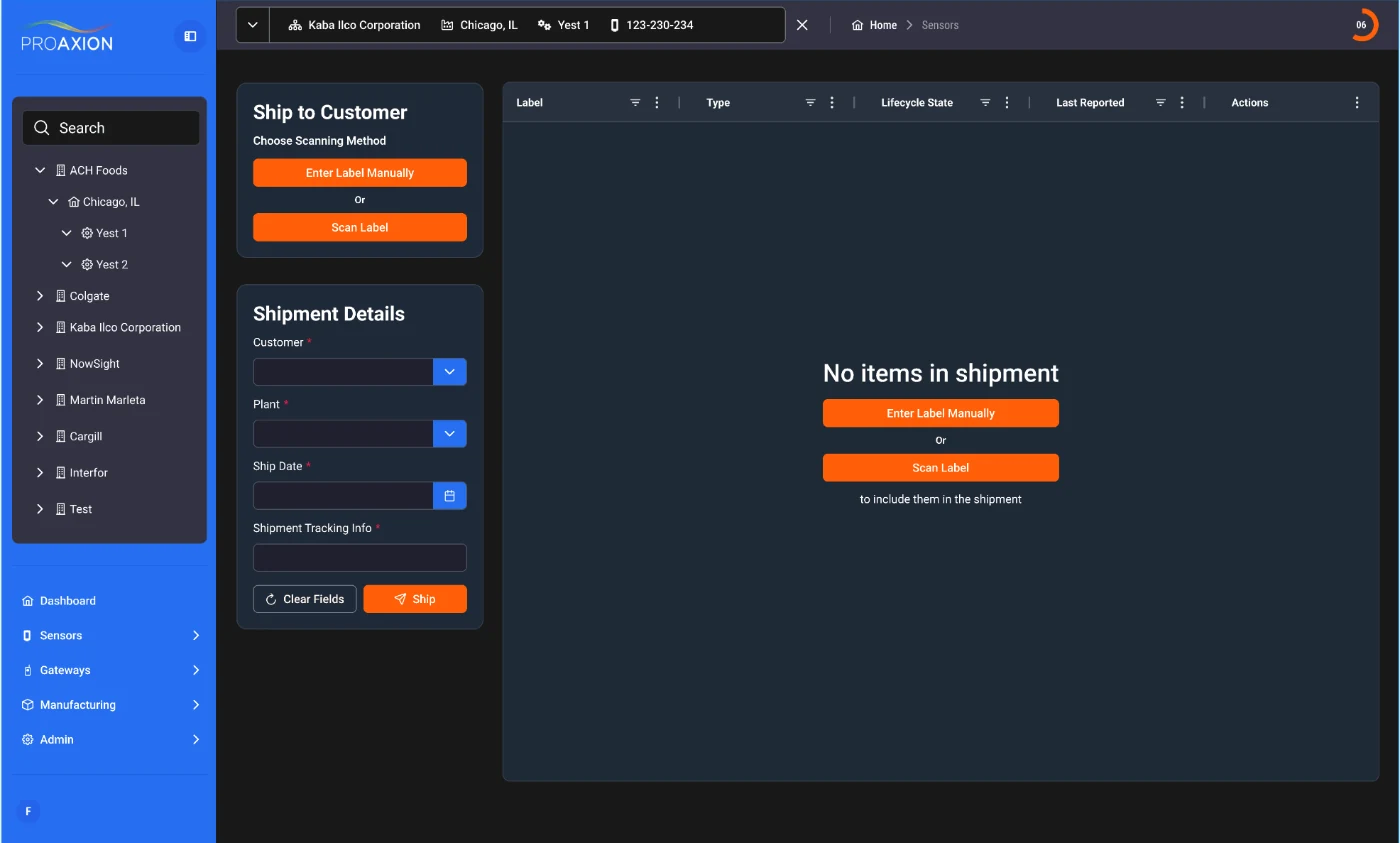Expand Sensors submenu chevron
This screenshot has width=1400, height=843.
point(196,636)
